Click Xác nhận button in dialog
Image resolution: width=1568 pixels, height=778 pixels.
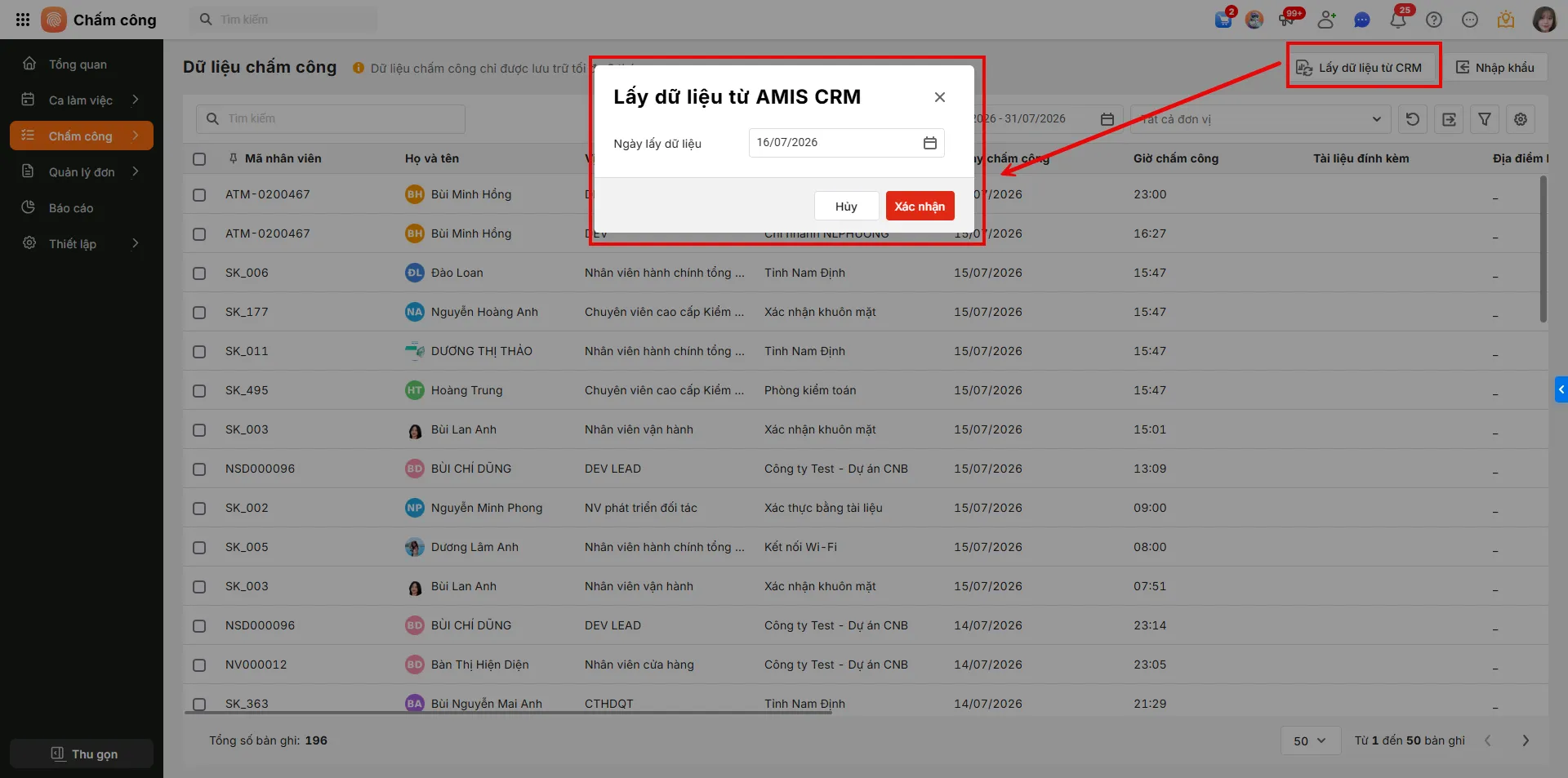920,206
